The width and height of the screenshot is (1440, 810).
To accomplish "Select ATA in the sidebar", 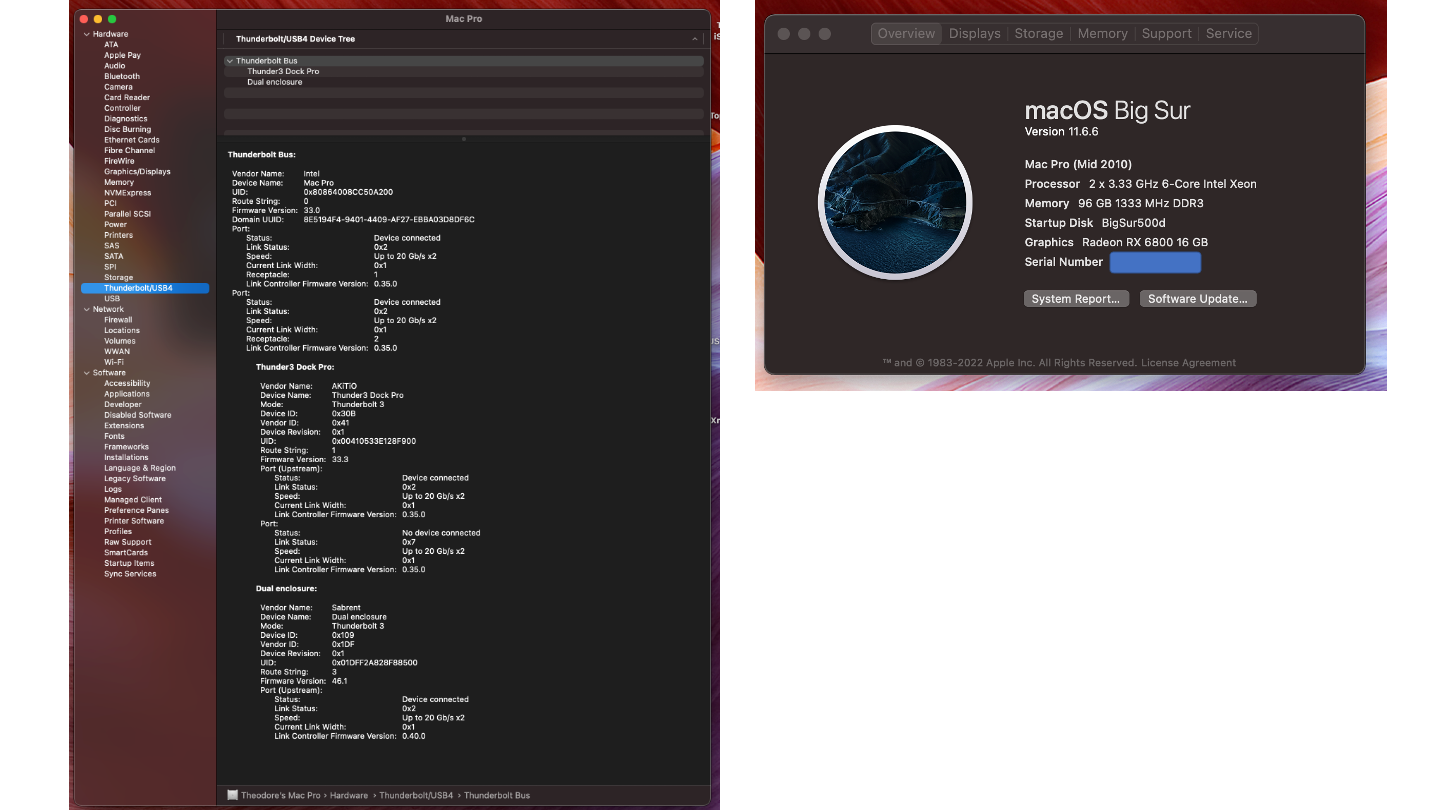I will [111, 45].
